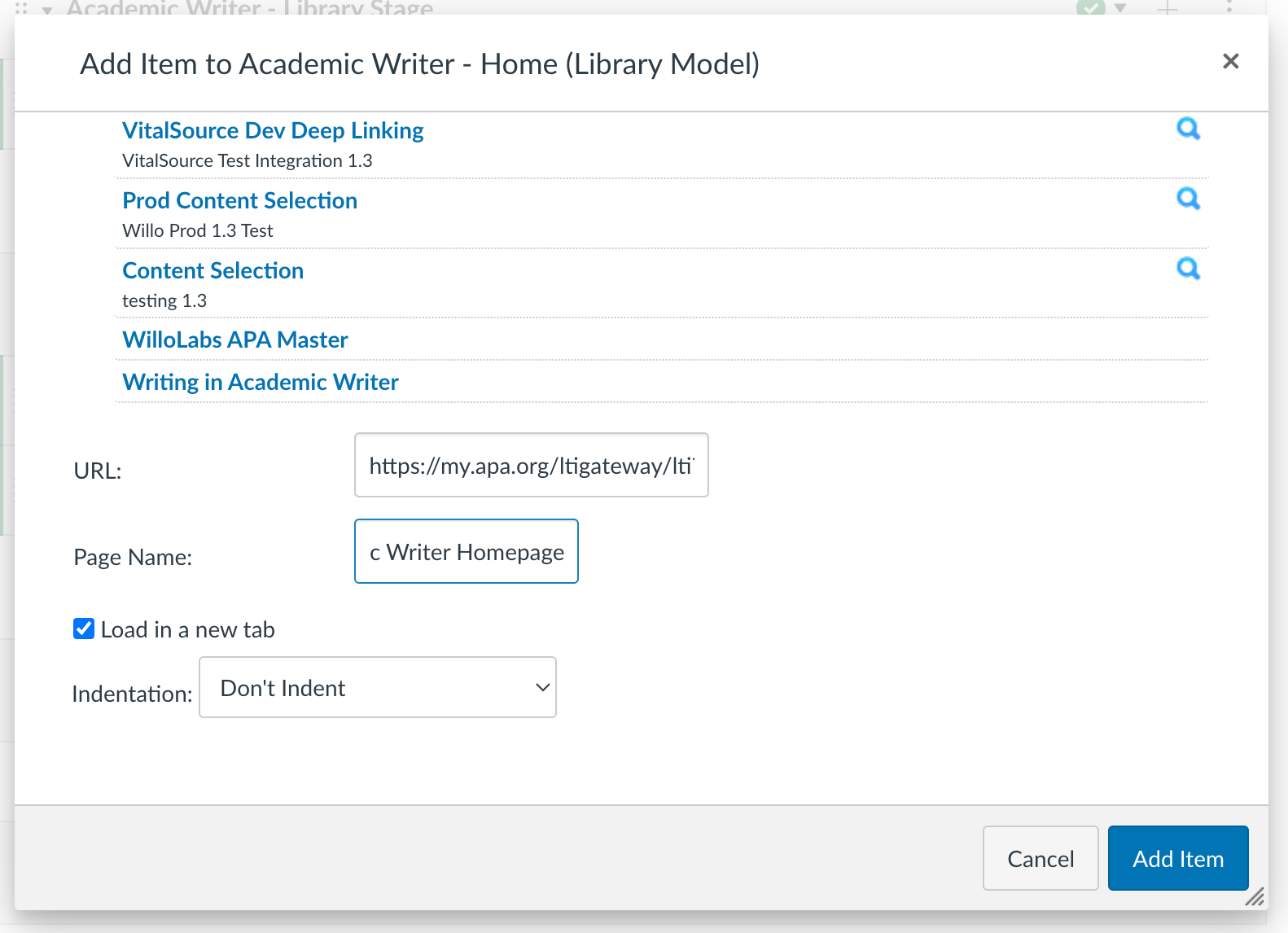Image resolution: width=1288 pixels, height=933 pixels.
Task: Select the VitalSource Dev Deep Linking tool
Action: tap(273, 130)
